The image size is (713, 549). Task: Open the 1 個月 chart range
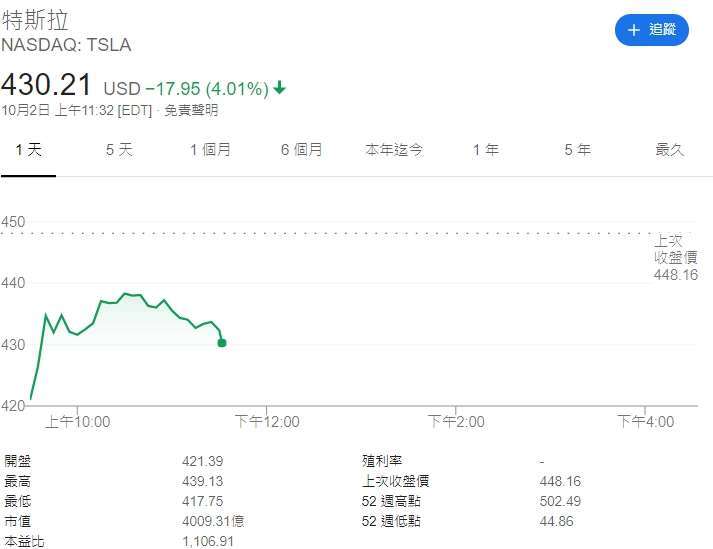[x=211, y=150]
